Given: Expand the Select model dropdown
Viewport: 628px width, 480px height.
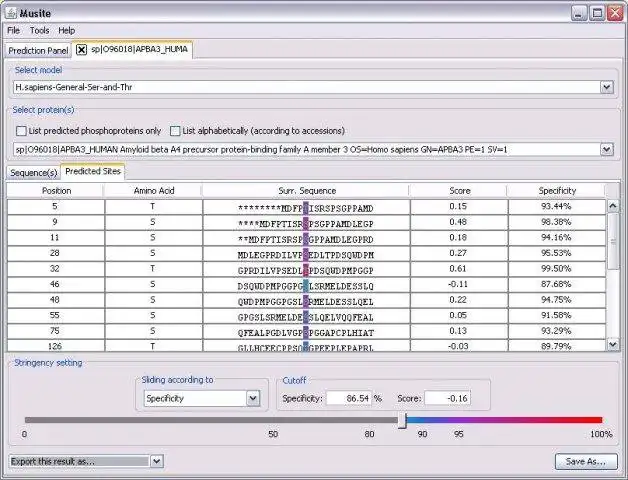Looking at the screenshot, I should (x=607, y=87).
